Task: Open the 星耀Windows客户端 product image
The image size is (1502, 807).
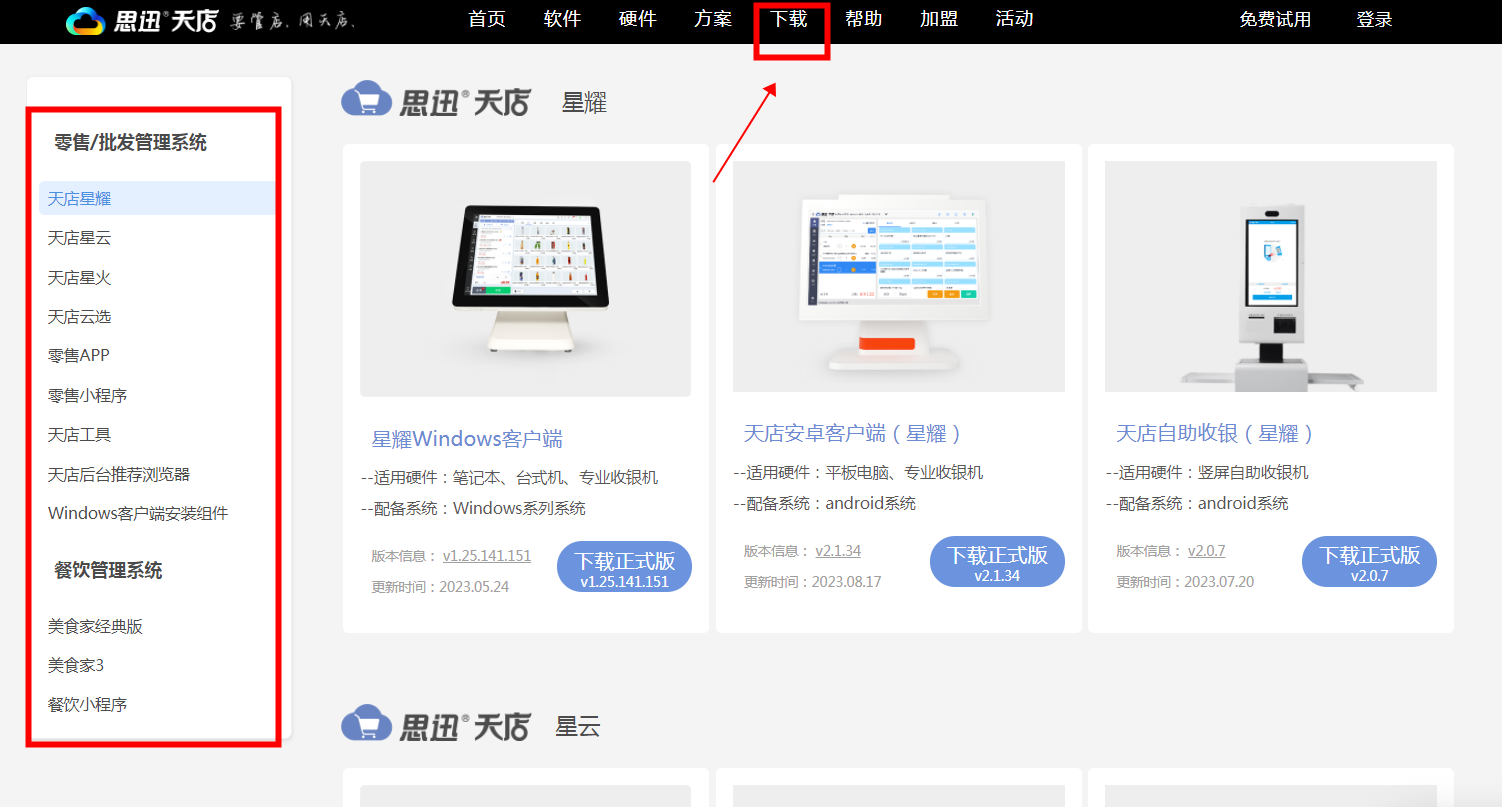Action: click(525, 278)
